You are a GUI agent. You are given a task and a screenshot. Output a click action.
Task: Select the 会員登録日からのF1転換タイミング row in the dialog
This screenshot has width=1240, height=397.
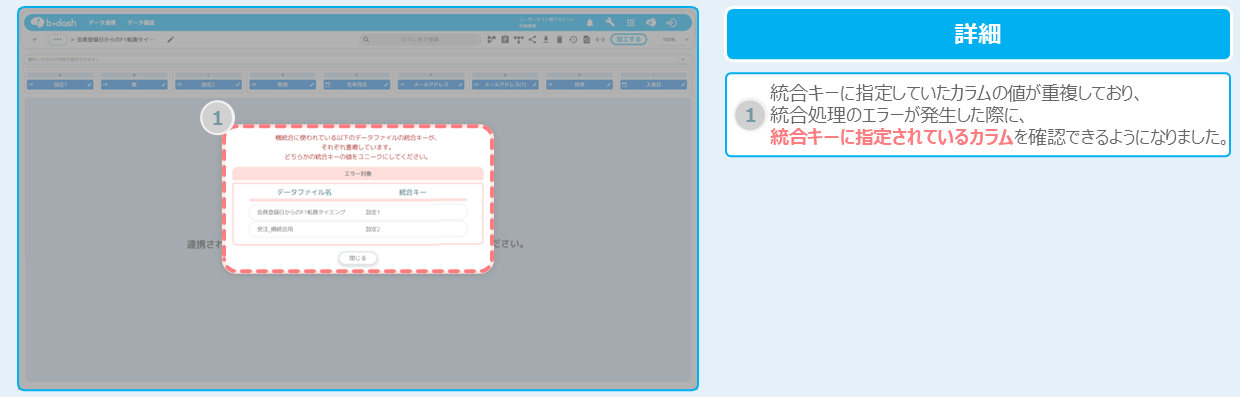[357, 212]
